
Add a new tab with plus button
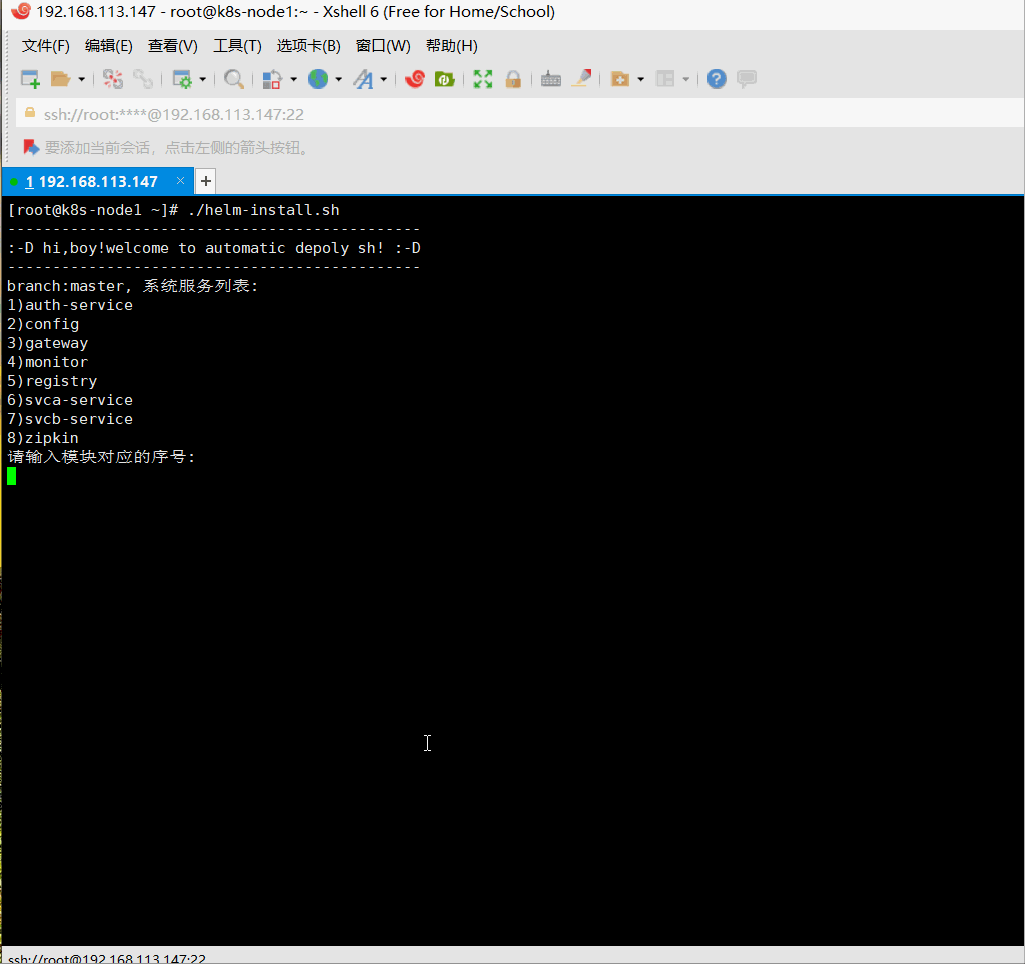point(206,181)
